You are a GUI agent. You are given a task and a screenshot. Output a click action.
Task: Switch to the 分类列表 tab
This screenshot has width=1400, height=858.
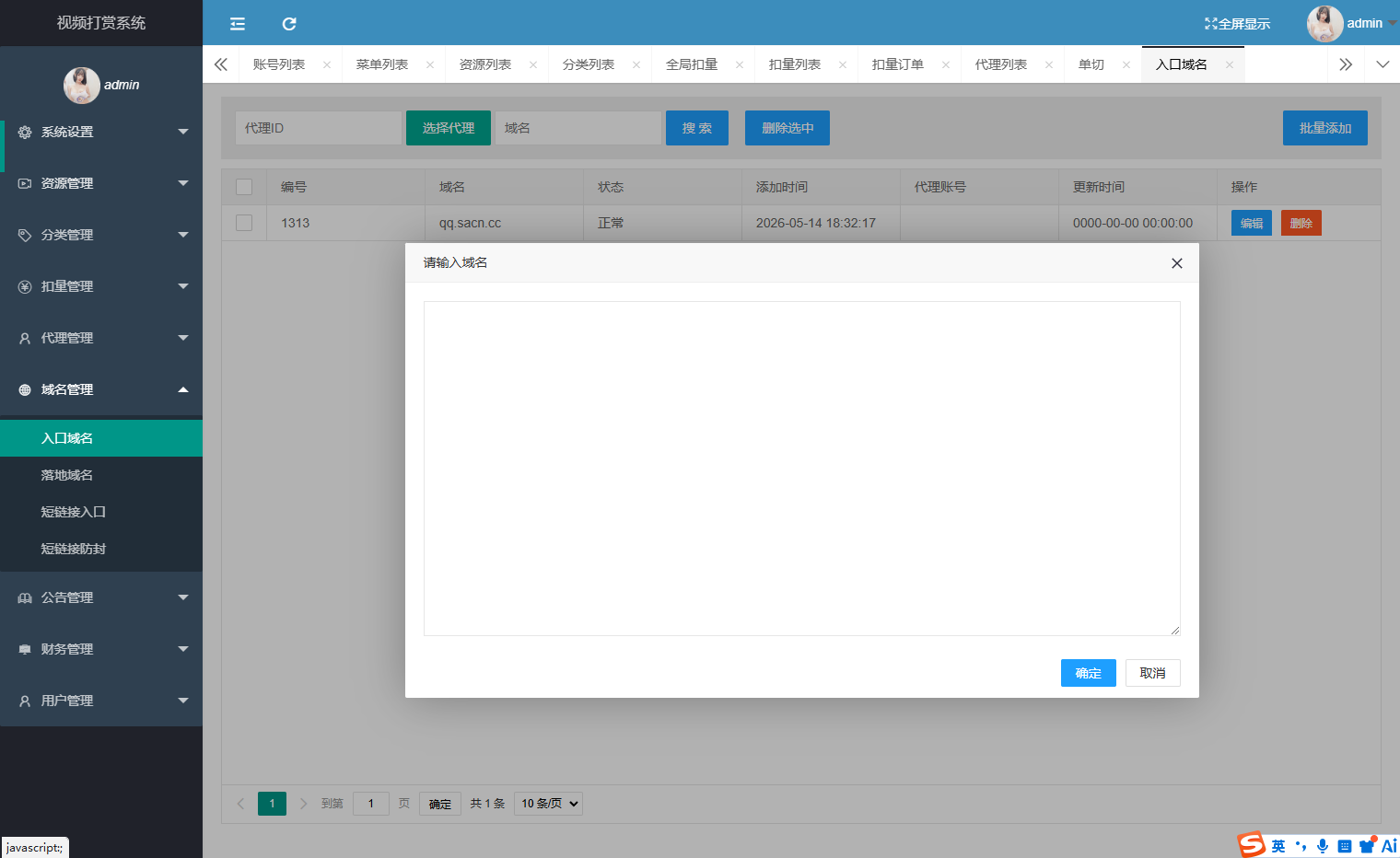[x=588, y=64]
